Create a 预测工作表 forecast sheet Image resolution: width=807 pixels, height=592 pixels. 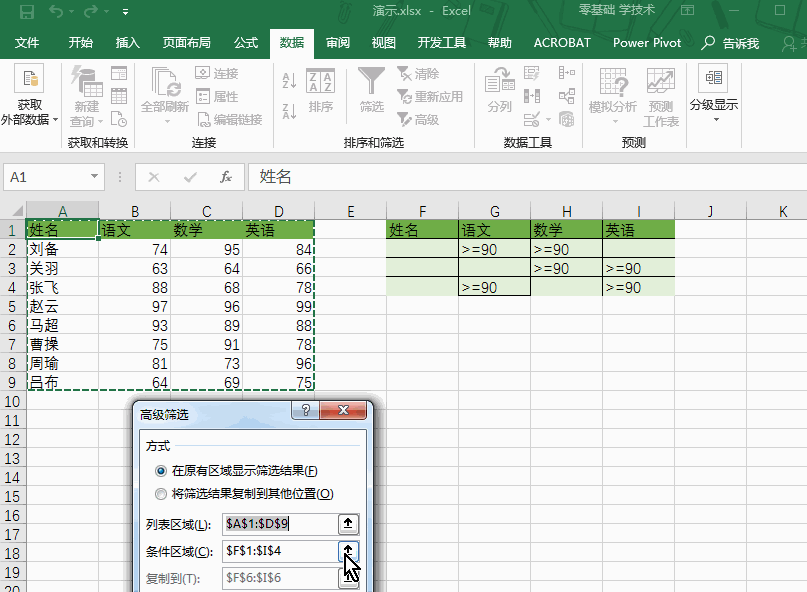[x=661, y=98]
